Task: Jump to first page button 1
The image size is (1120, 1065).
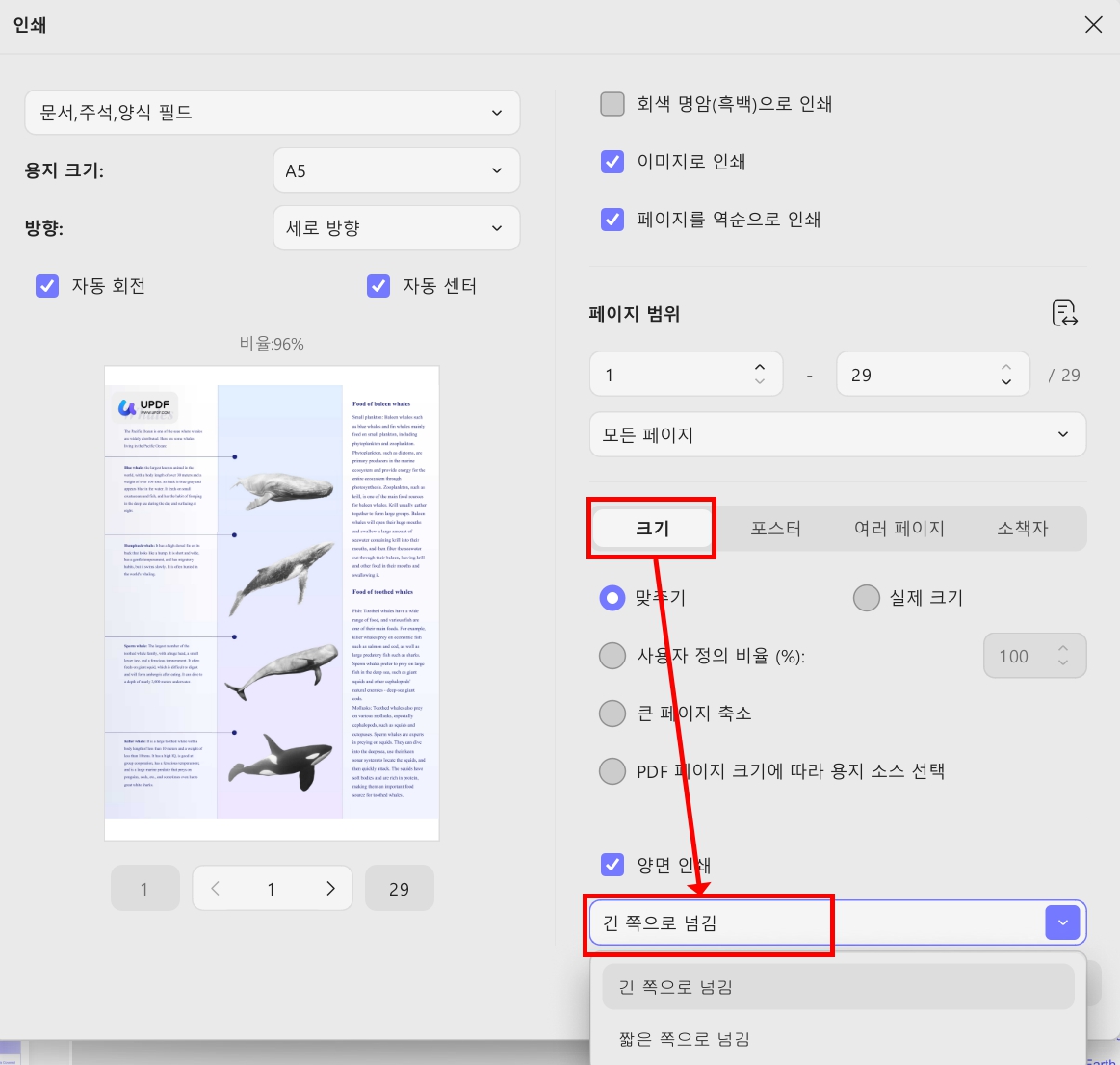Action: (145, 888)
